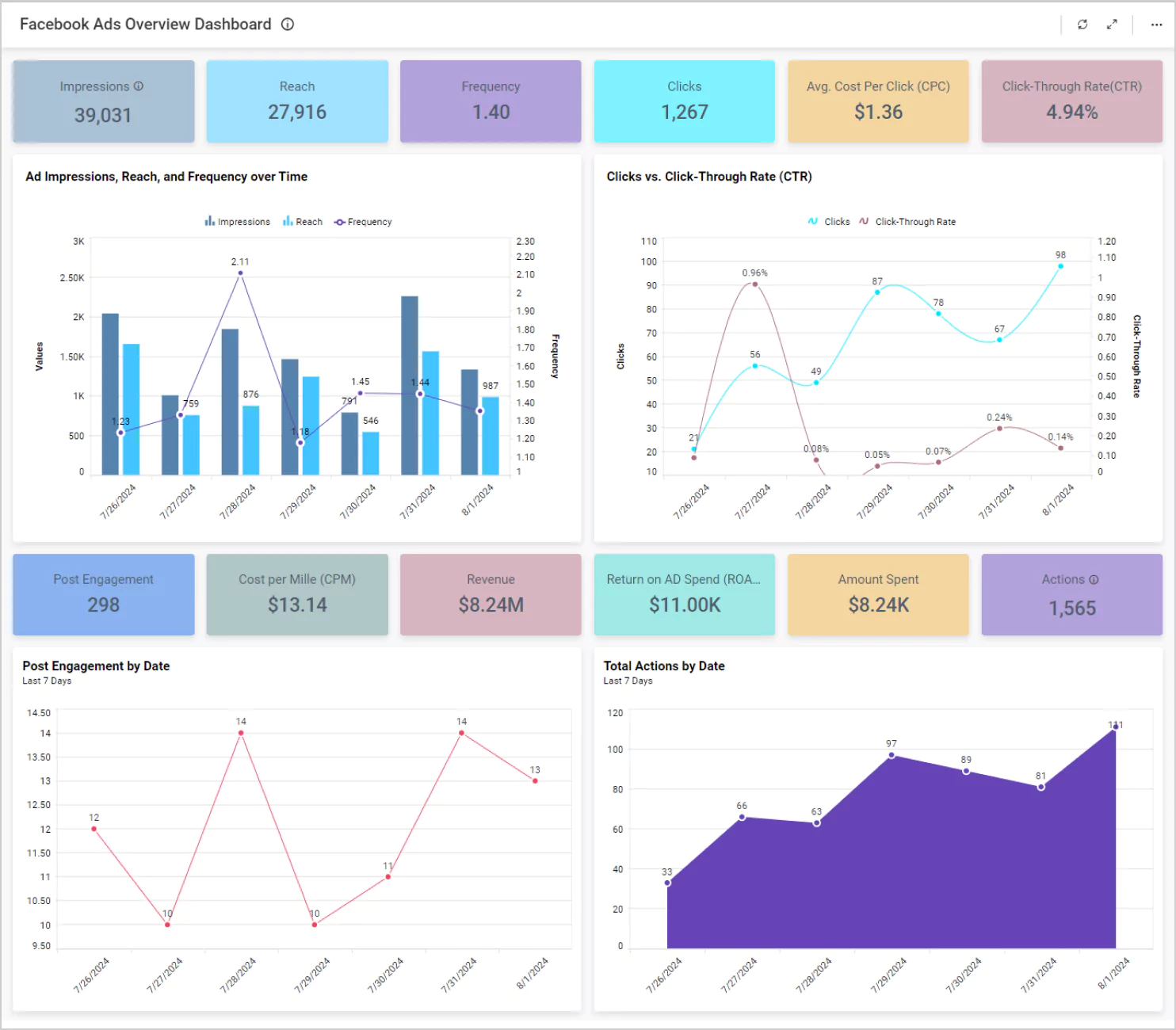Image resolution: width=1176 pixels, height=1030 pixels.
Task: Click the Return on AD Spend card
Action: (x=684, y=594)
